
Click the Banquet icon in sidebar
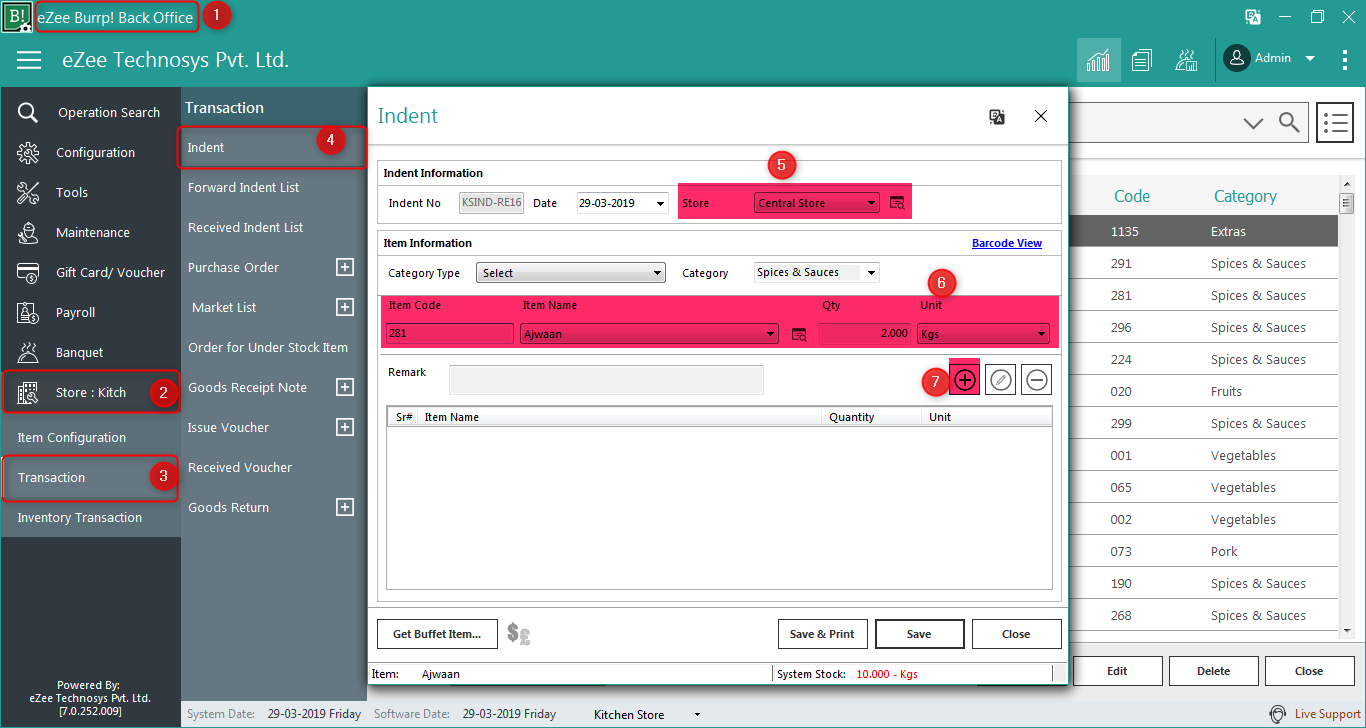click(x=28, y=352)
